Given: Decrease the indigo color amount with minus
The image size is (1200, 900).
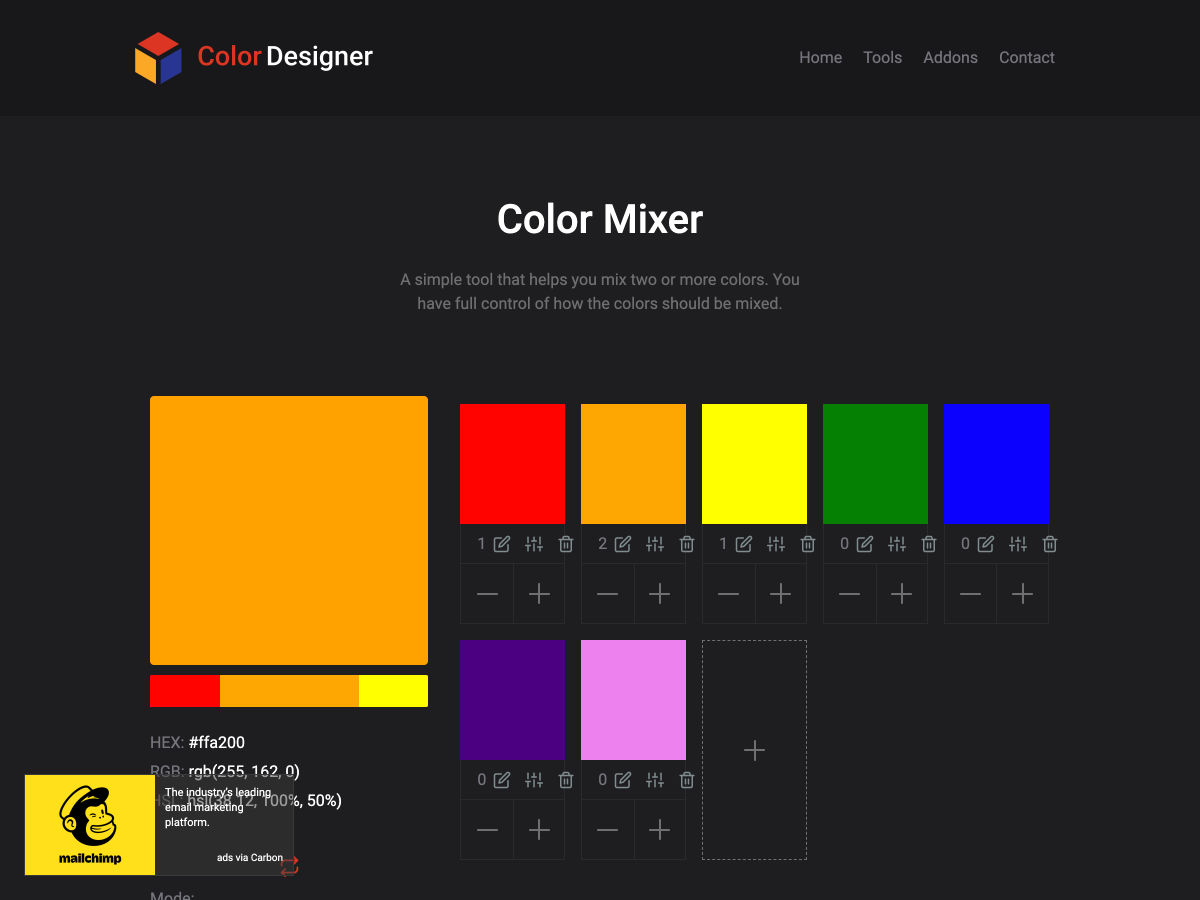Looking at the screenshot, I should [x=487, y=830].
